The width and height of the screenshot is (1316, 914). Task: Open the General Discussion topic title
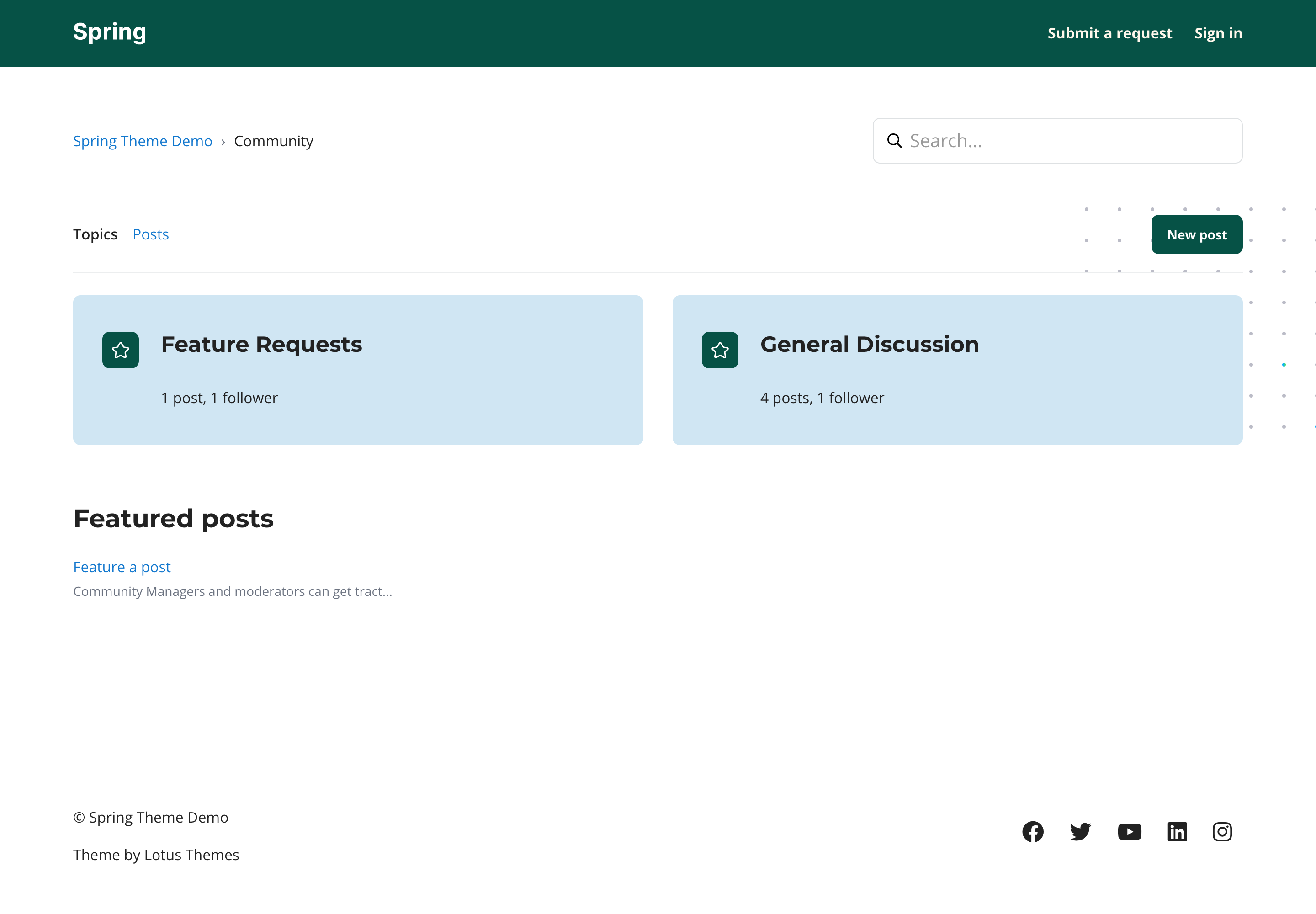click(869, 344)
